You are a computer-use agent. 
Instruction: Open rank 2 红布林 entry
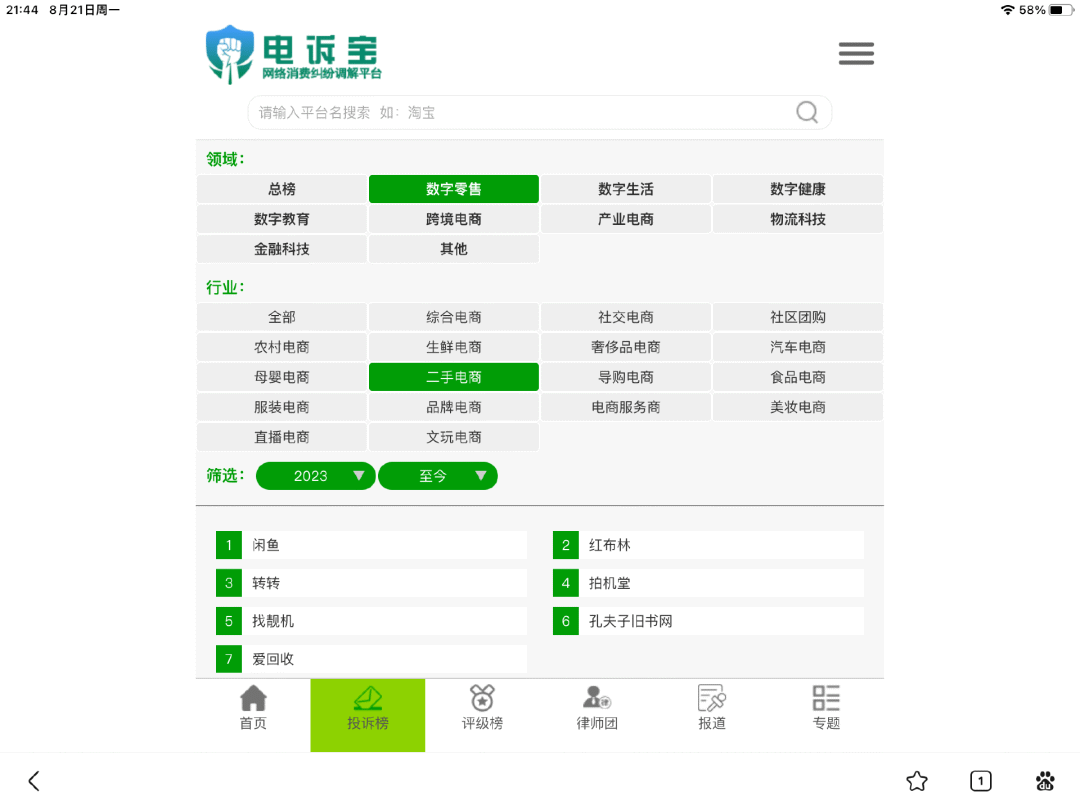click(708, 545)
